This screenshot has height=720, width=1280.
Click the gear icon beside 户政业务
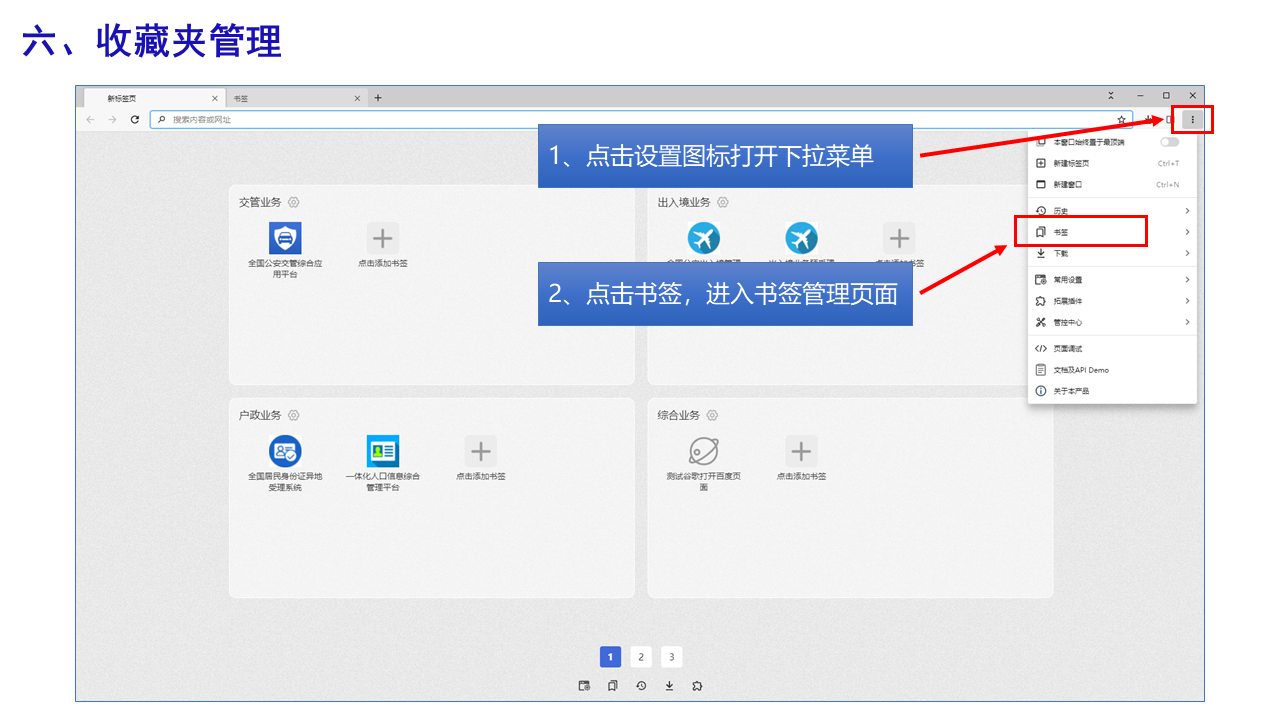click(x=293, y=415)
